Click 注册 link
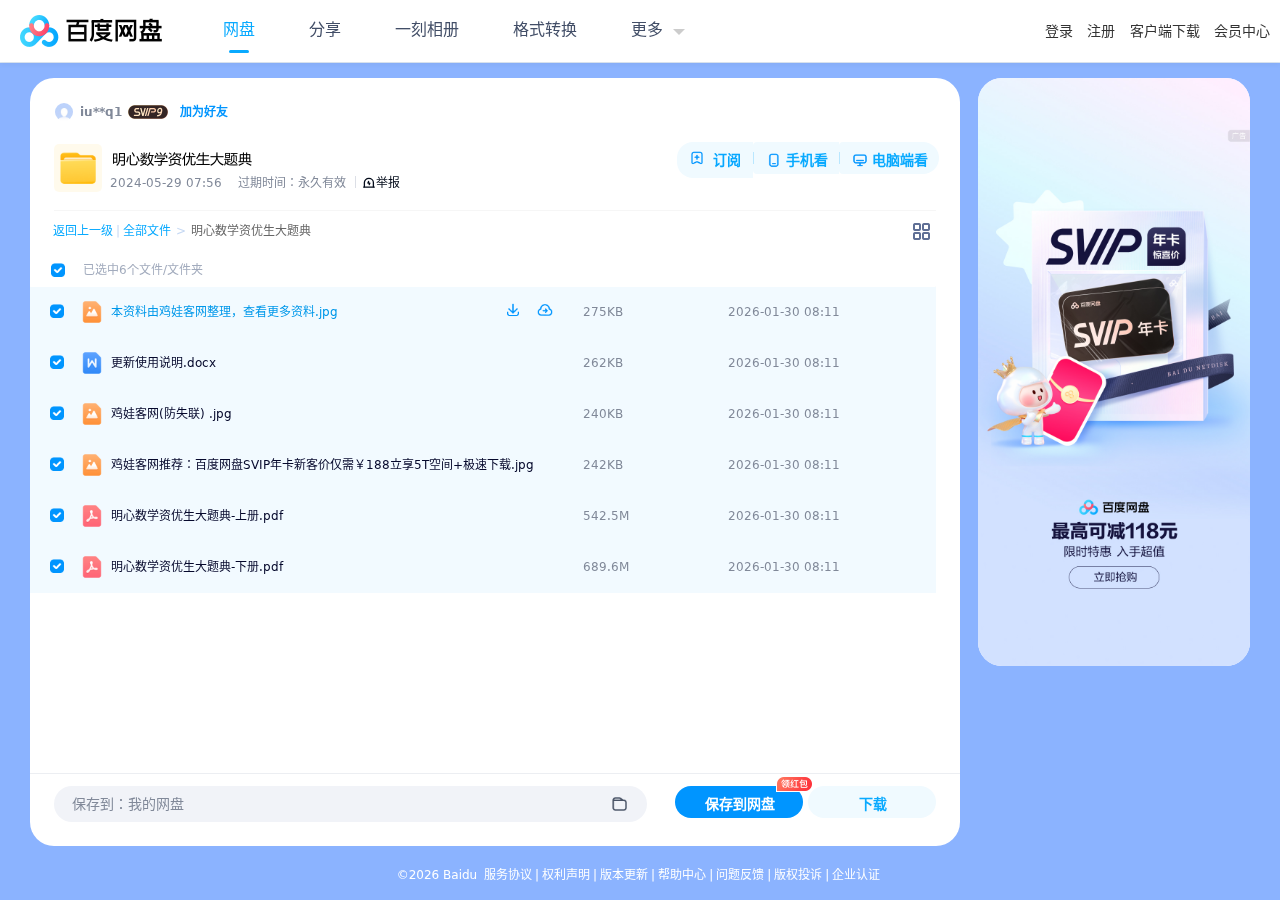1280x900 pixels. pos(1101,32)
